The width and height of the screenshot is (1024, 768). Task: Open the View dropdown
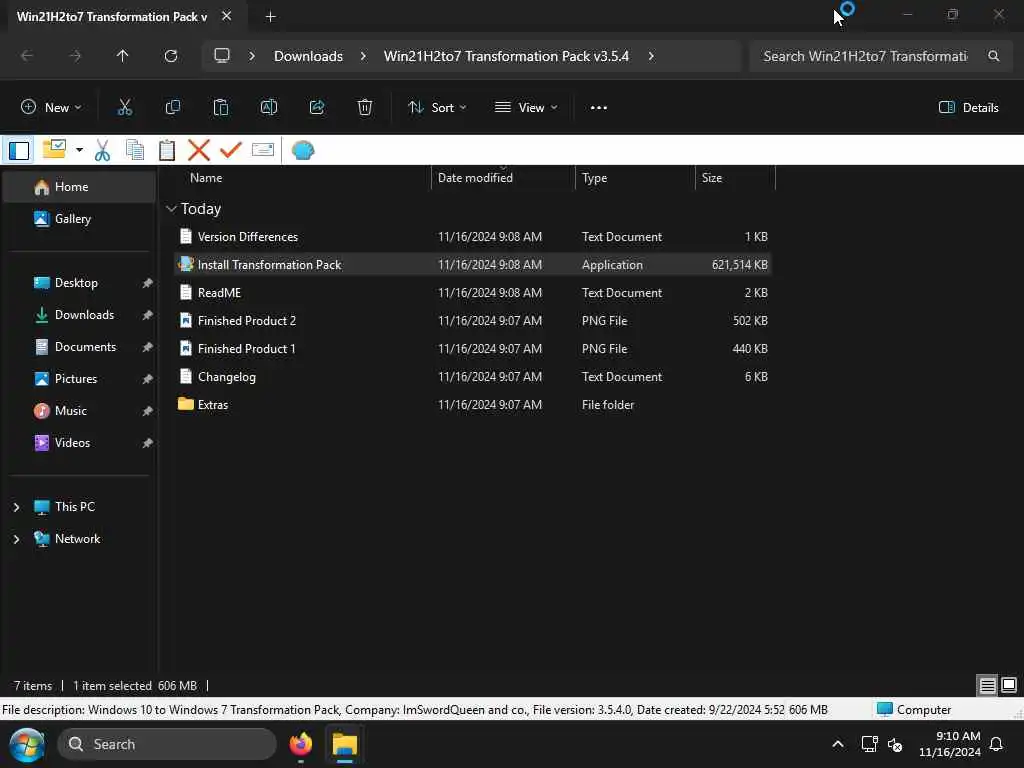526,108
